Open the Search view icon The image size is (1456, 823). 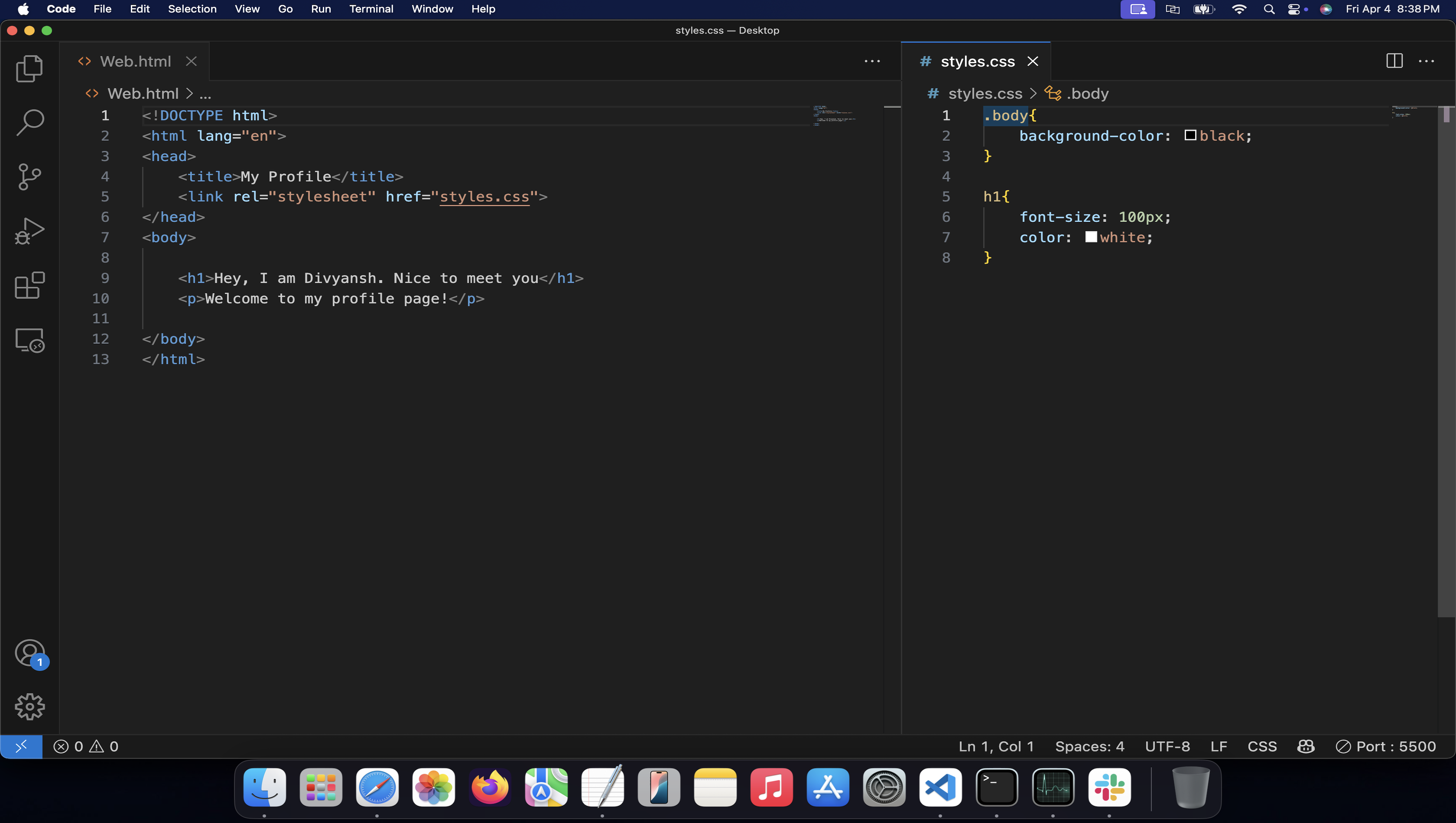pyautogui.click(x=29, y=123)
